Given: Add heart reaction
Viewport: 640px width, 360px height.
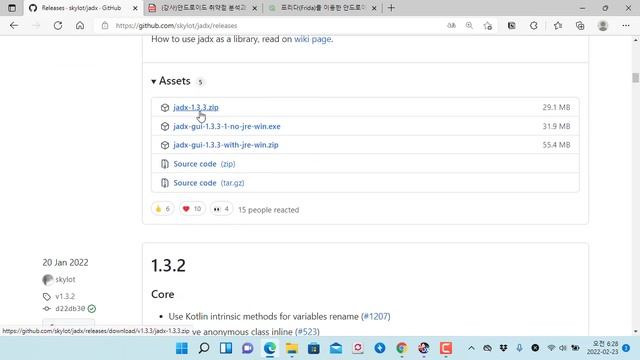Looking at the screenshot, I should [192, 209].
